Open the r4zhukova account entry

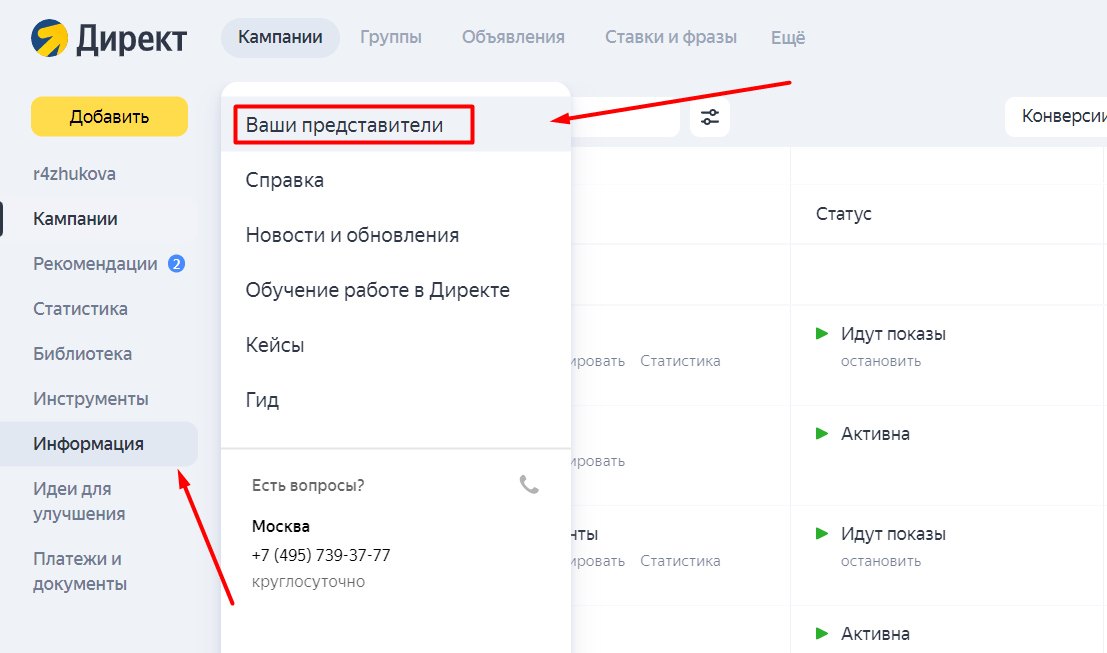click(x=74, y=174)
